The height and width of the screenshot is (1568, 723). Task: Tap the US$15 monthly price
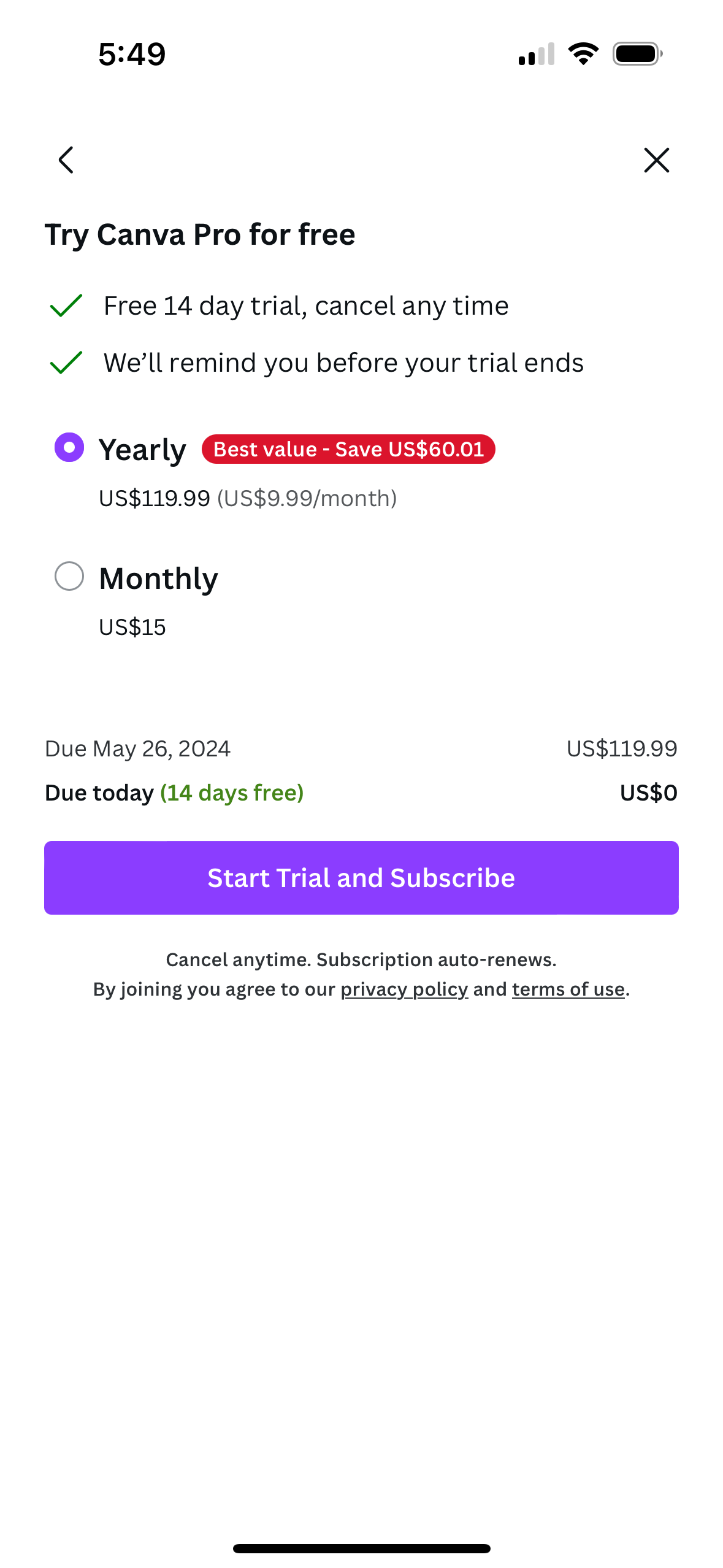[132, 627]
